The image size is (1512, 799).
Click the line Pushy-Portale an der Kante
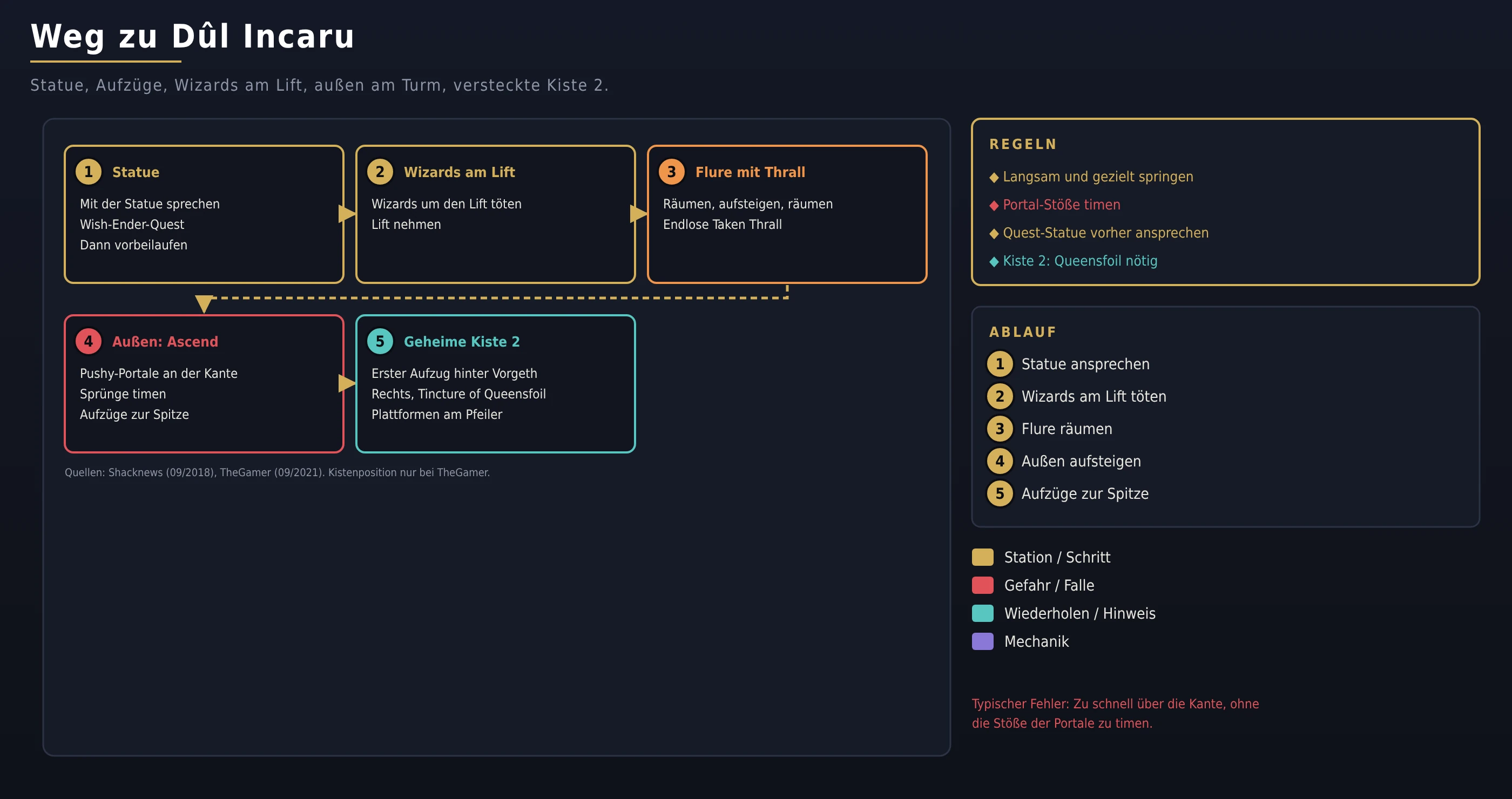point(158,374)
